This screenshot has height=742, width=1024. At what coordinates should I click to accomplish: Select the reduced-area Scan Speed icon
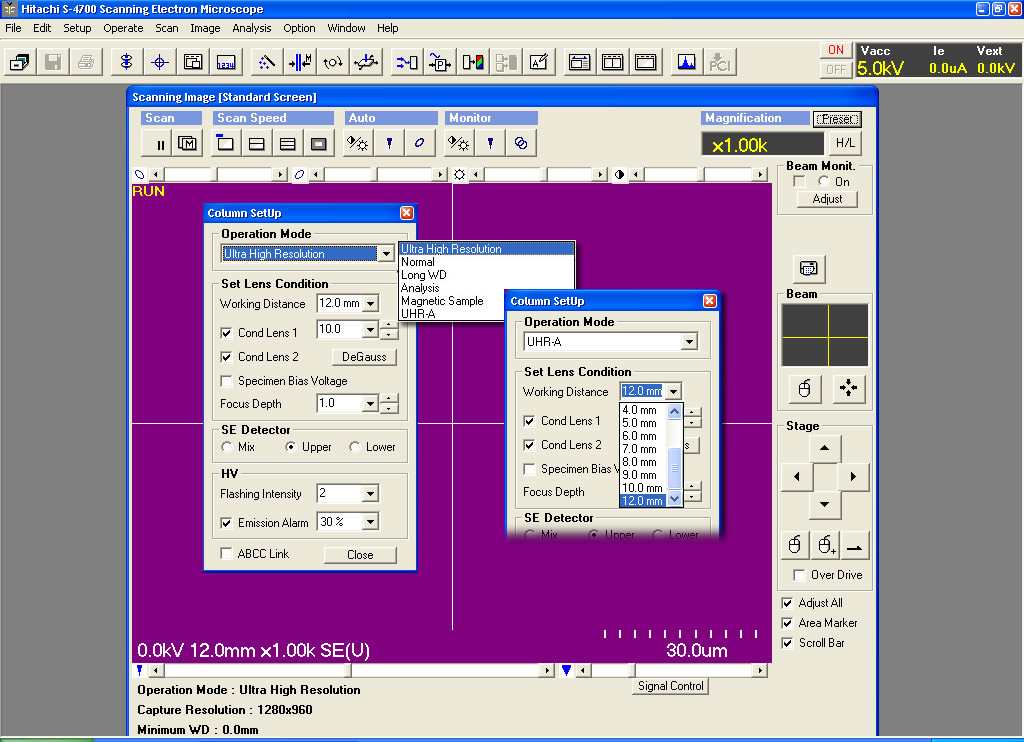[319, 144]
